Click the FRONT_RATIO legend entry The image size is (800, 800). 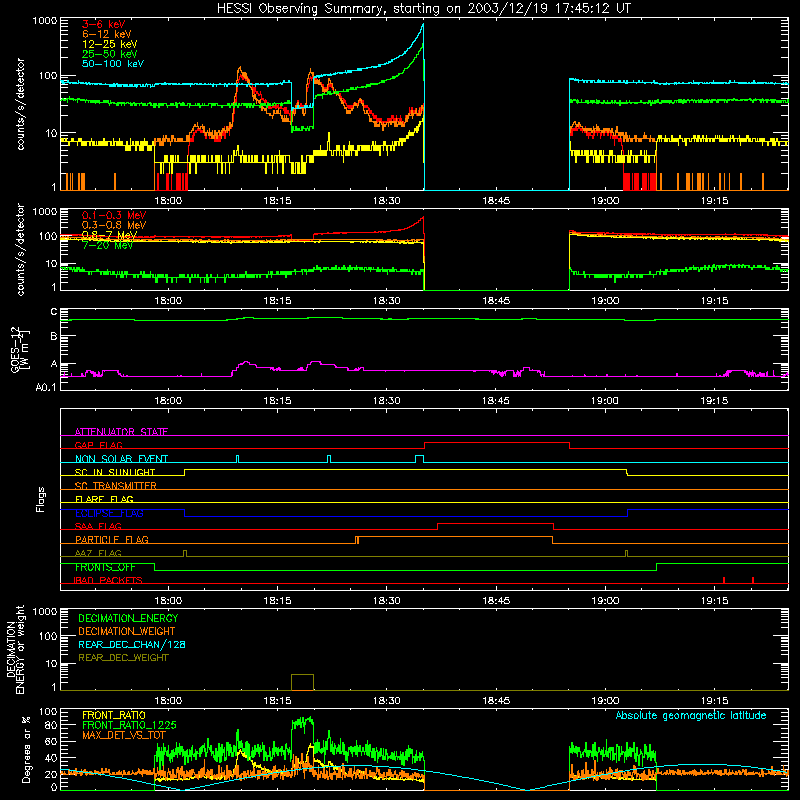tap(114, 715)
